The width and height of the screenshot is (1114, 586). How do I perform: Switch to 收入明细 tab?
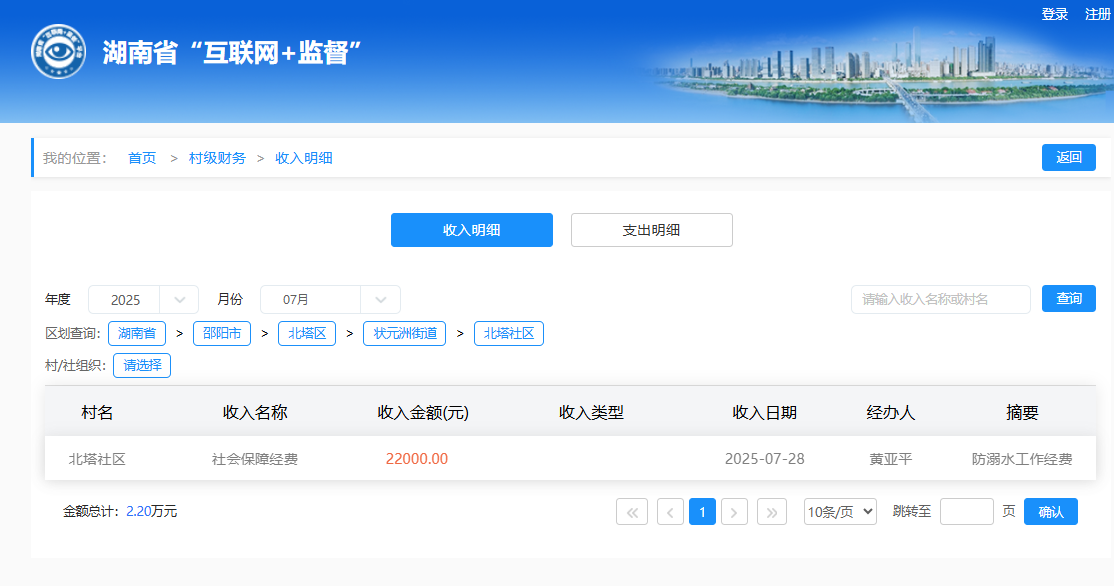pyautogui.click(x=471, y=230)
